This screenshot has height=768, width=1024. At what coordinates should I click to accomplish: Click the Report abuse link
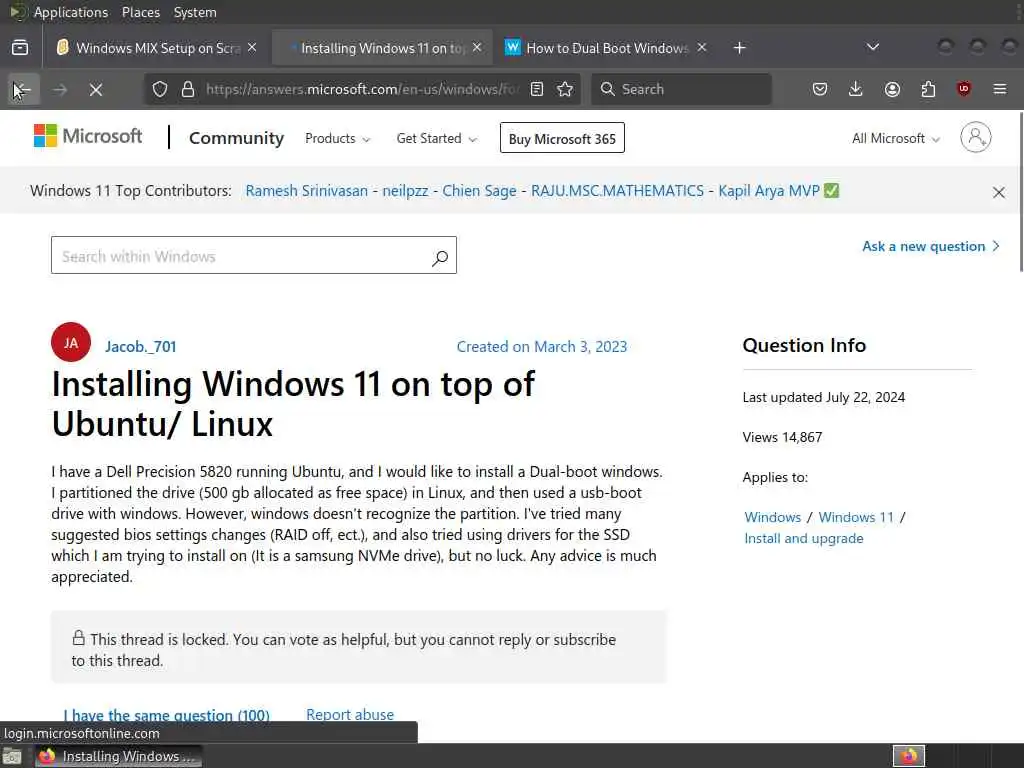pos(350,714)
